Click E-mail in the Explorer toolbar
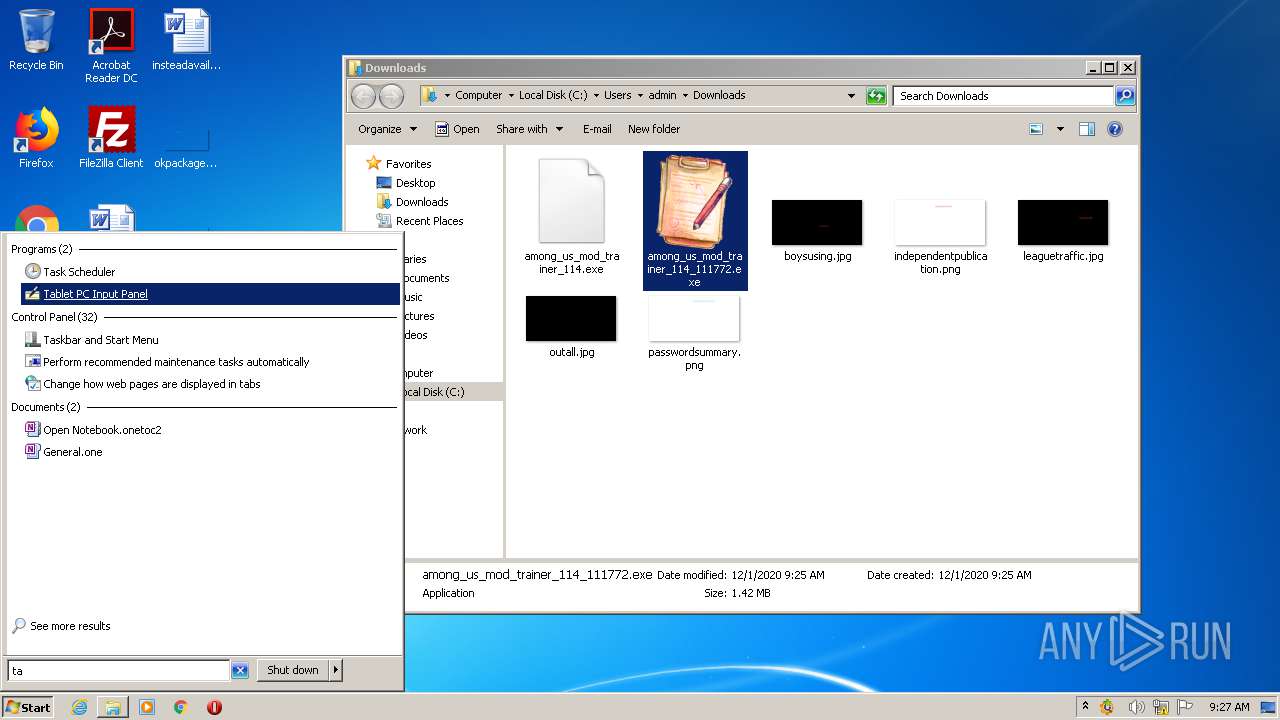 click(x=597, y=129)
